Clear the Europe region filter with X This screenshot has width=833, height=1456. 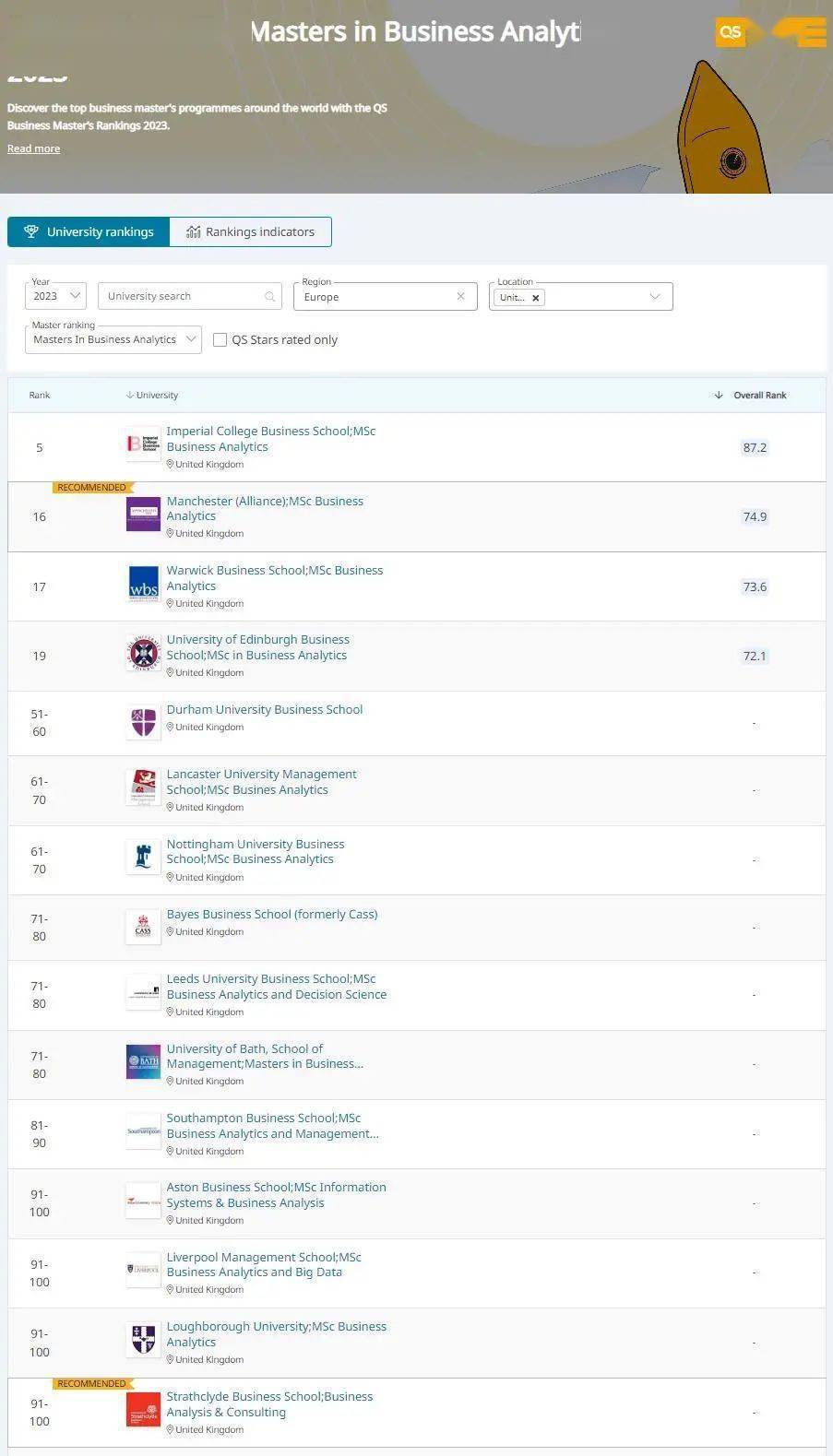click(460, 297)
